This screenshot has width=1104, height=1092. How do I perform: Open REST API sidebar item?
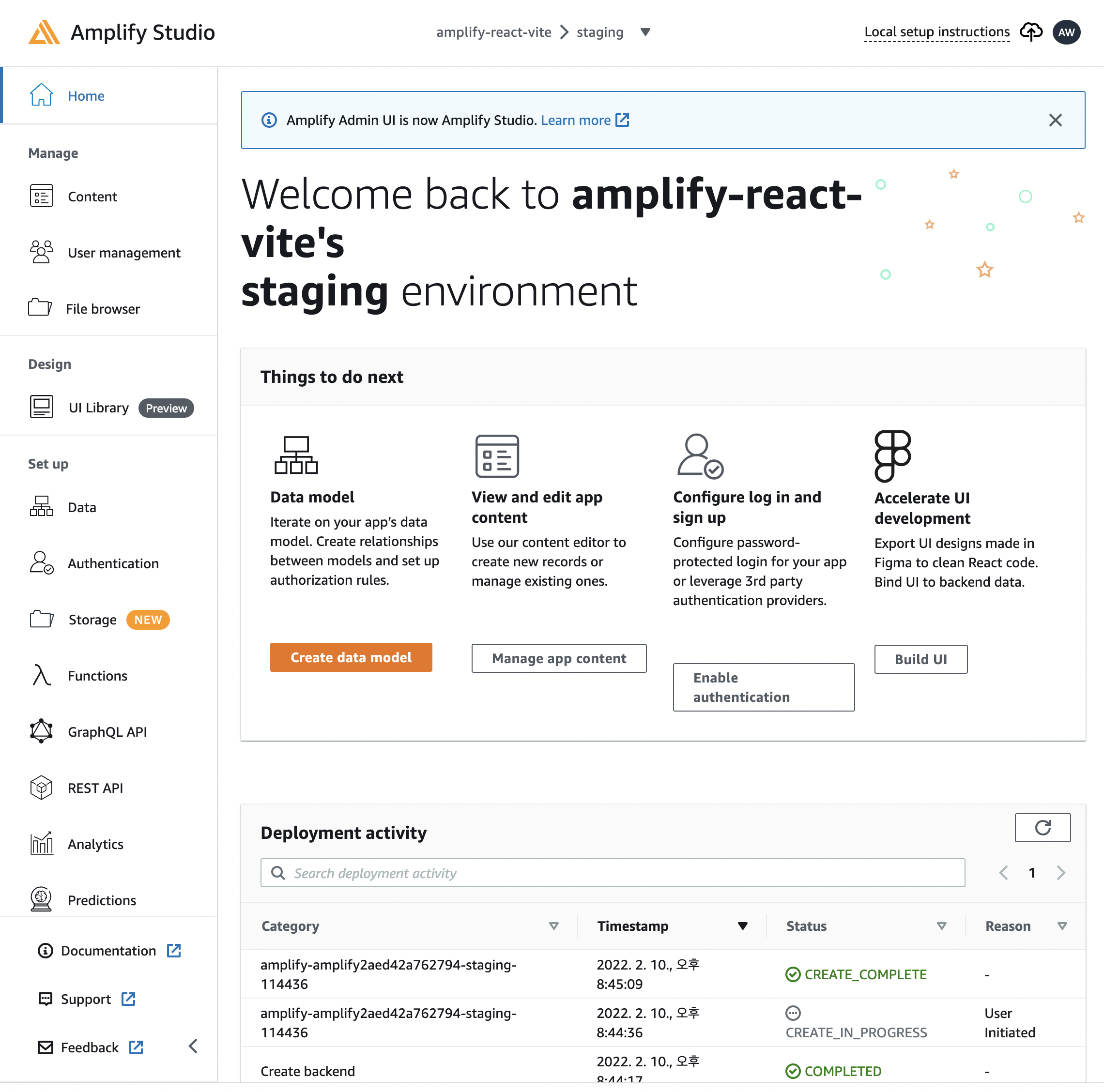coord(95,788)
